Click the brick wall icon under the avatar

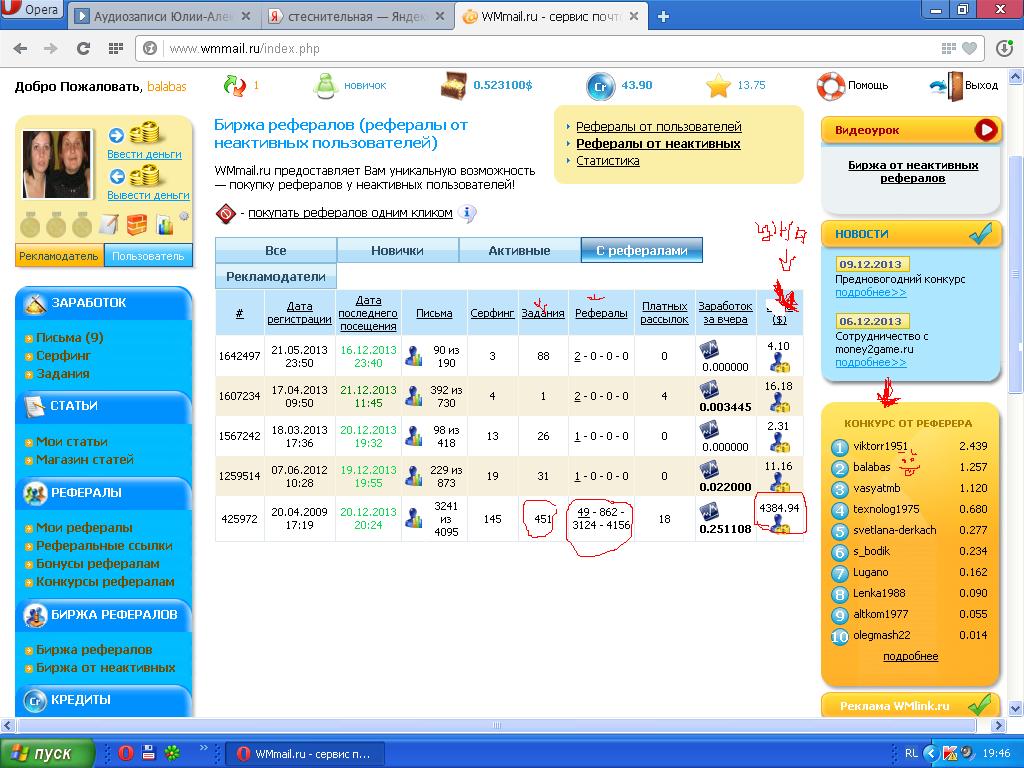(x=137, y=225)
